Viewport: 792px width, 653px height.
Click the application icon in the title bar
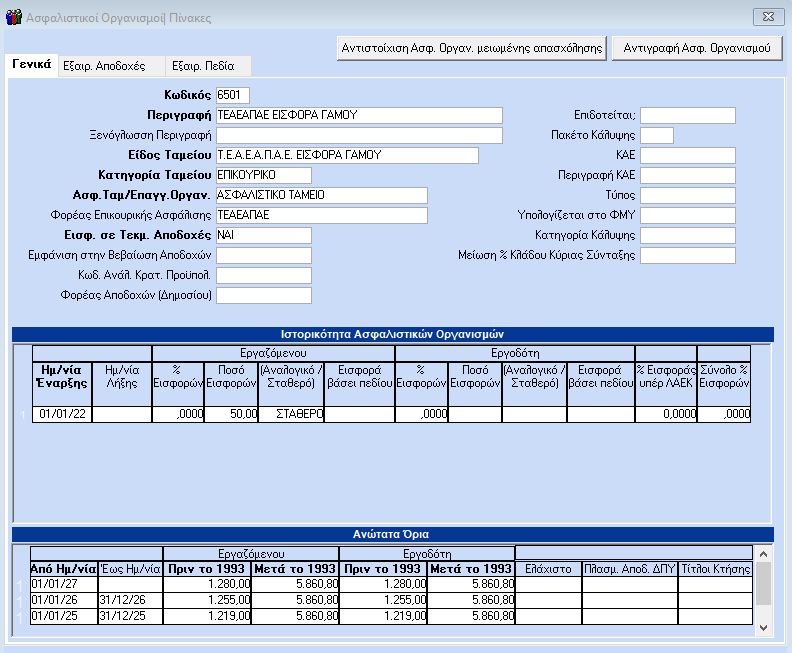point(12,16)
